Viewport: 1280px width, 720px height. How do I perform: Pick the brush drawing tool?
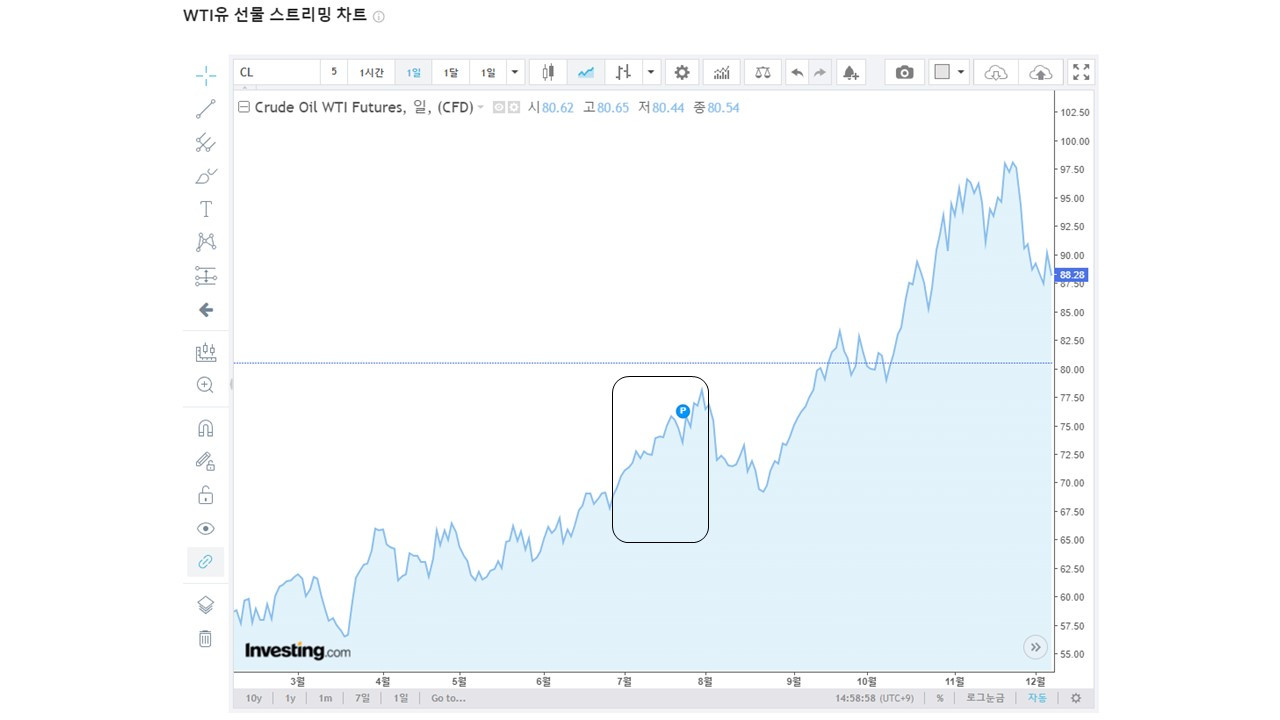(x=205, y=176)
